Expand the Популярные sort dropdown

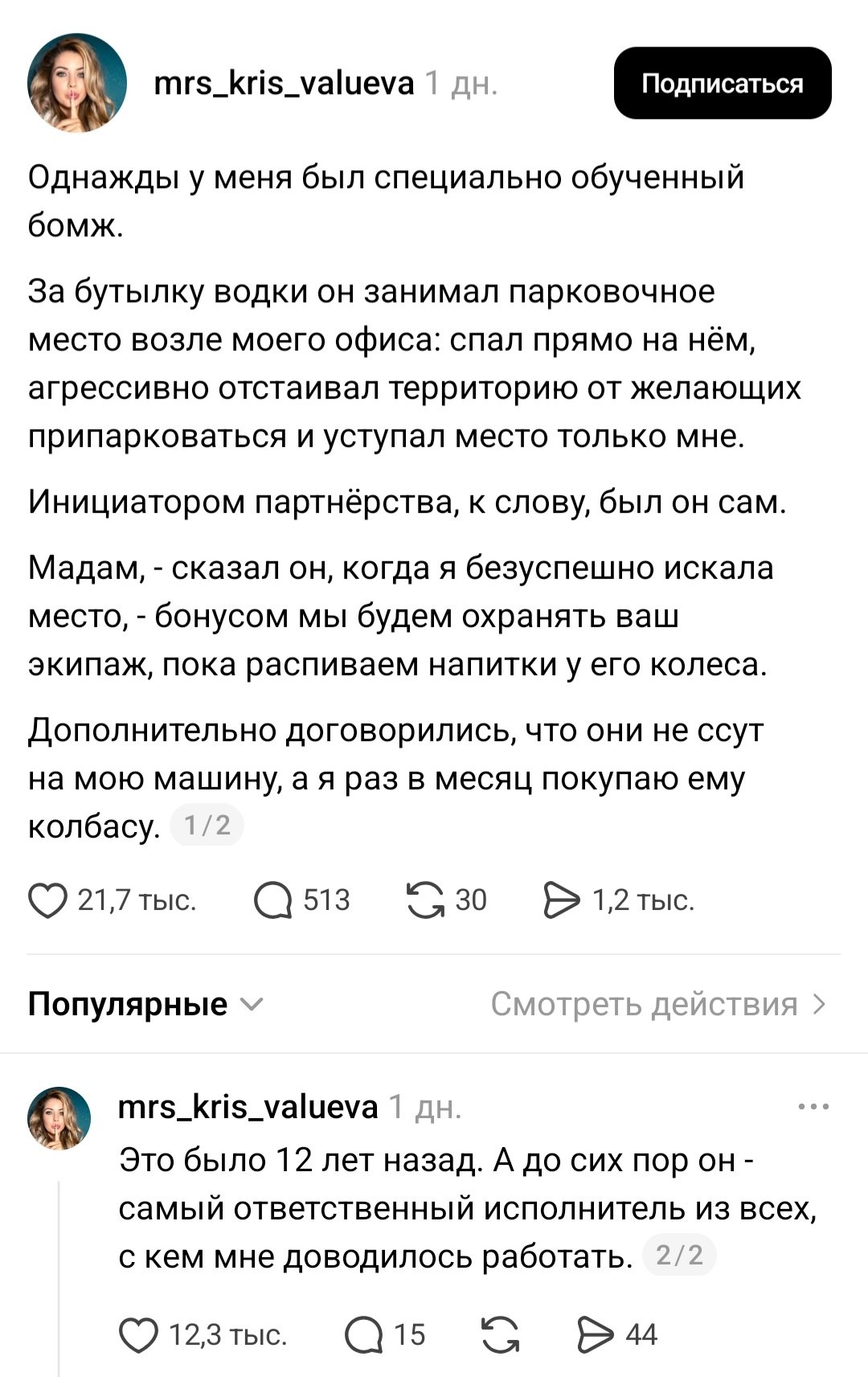(x=145, y=1004)
